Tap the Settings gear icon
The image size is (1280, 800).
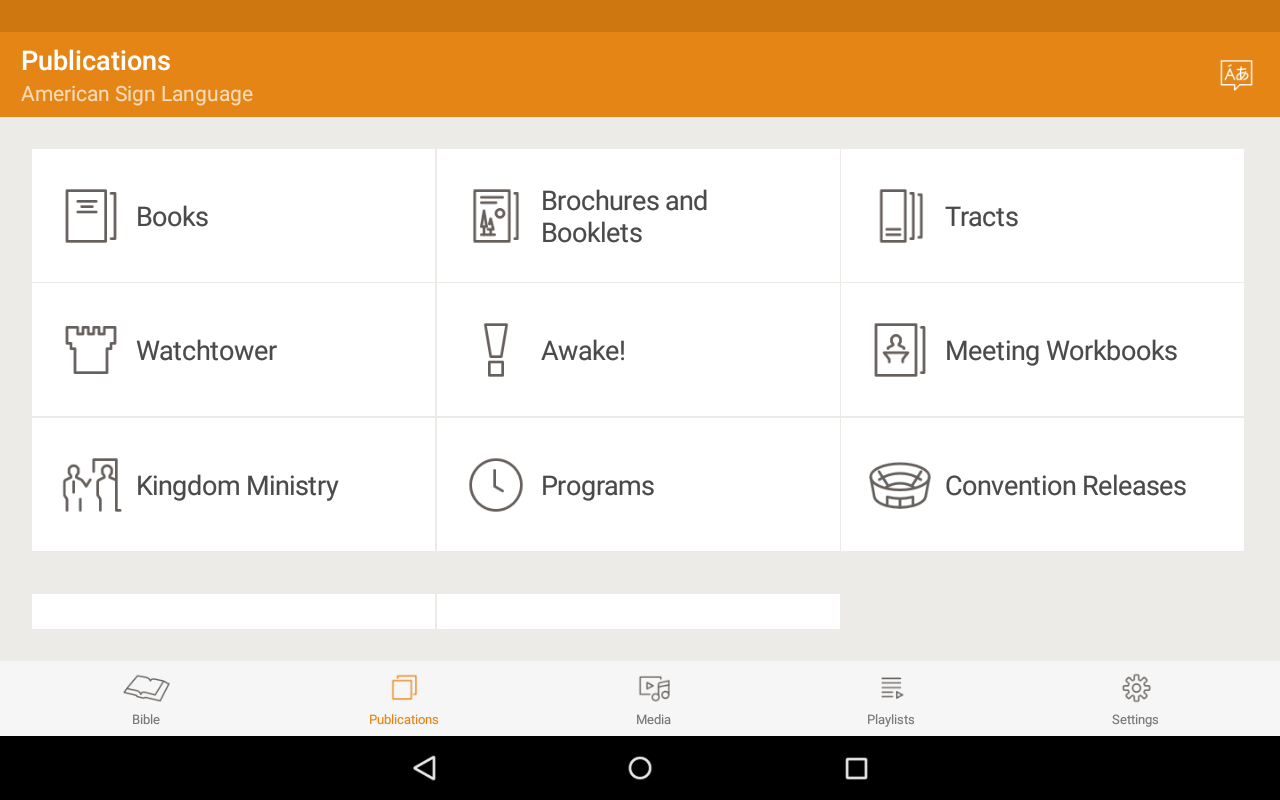pos(1136,688)
